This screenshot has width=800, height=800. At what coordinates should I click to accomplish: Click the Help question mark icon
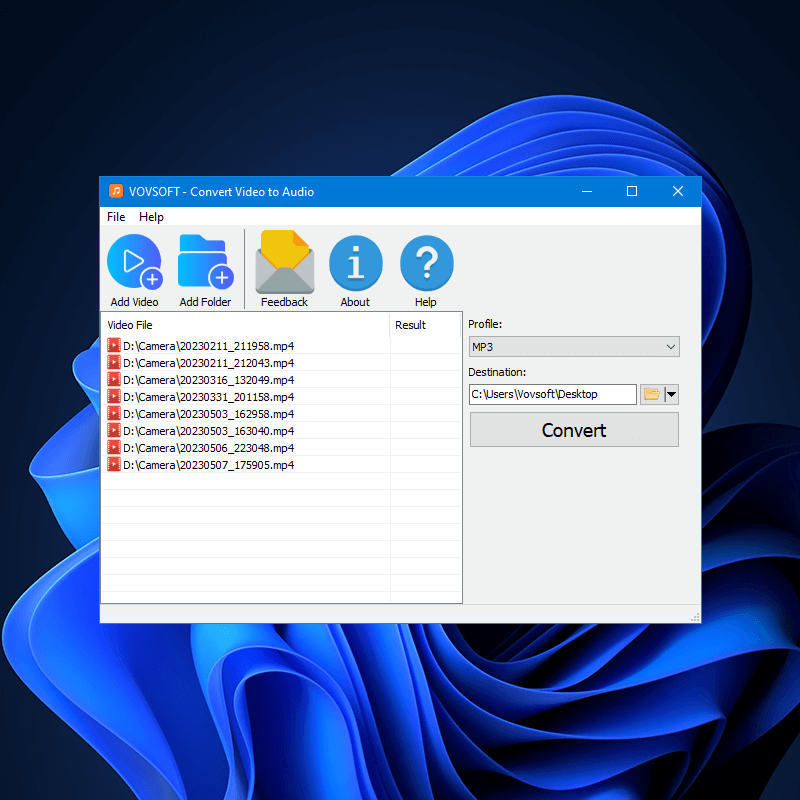coord(426,262)
